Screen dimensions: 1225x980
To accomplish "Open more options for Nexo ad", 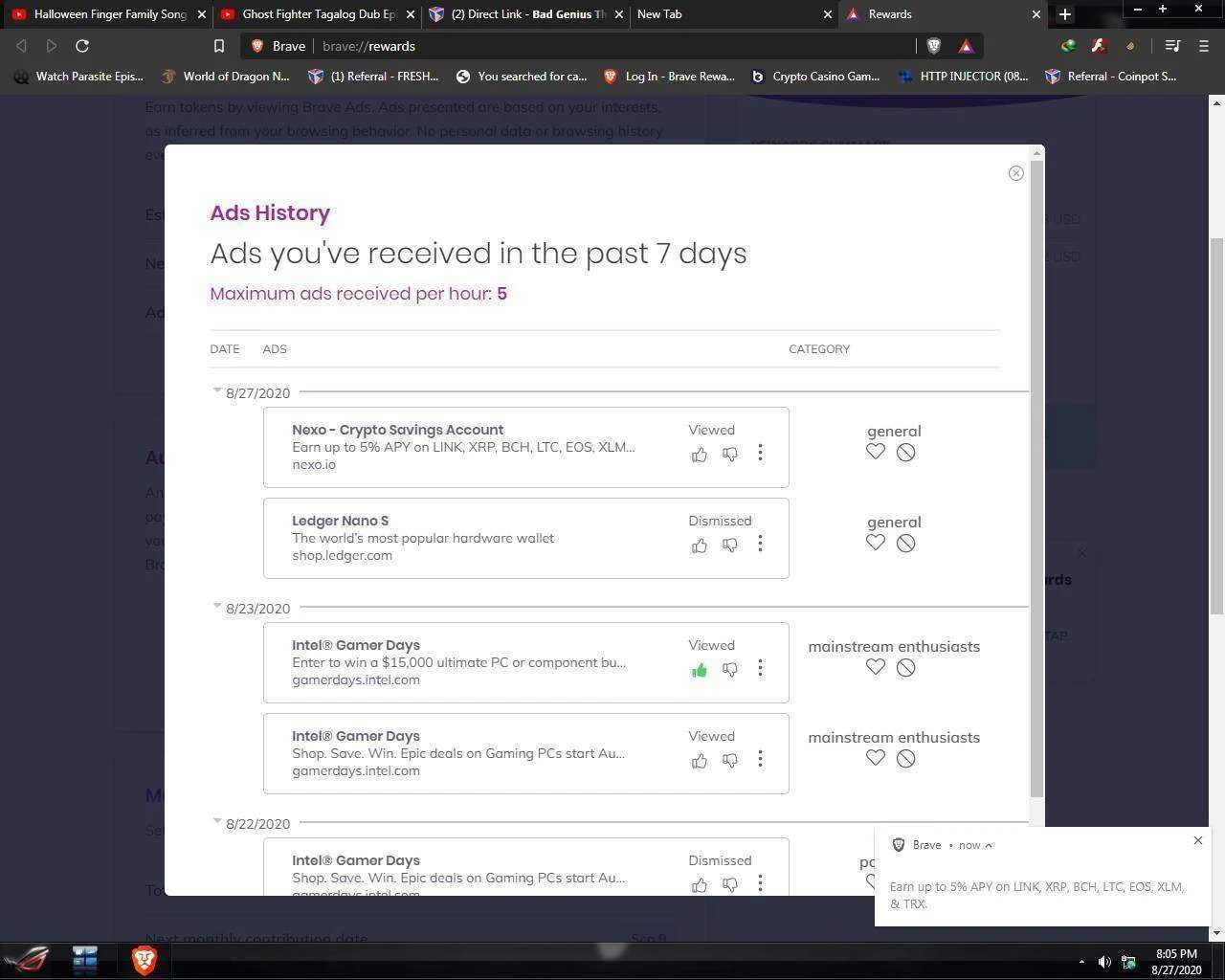I will 760,453.
